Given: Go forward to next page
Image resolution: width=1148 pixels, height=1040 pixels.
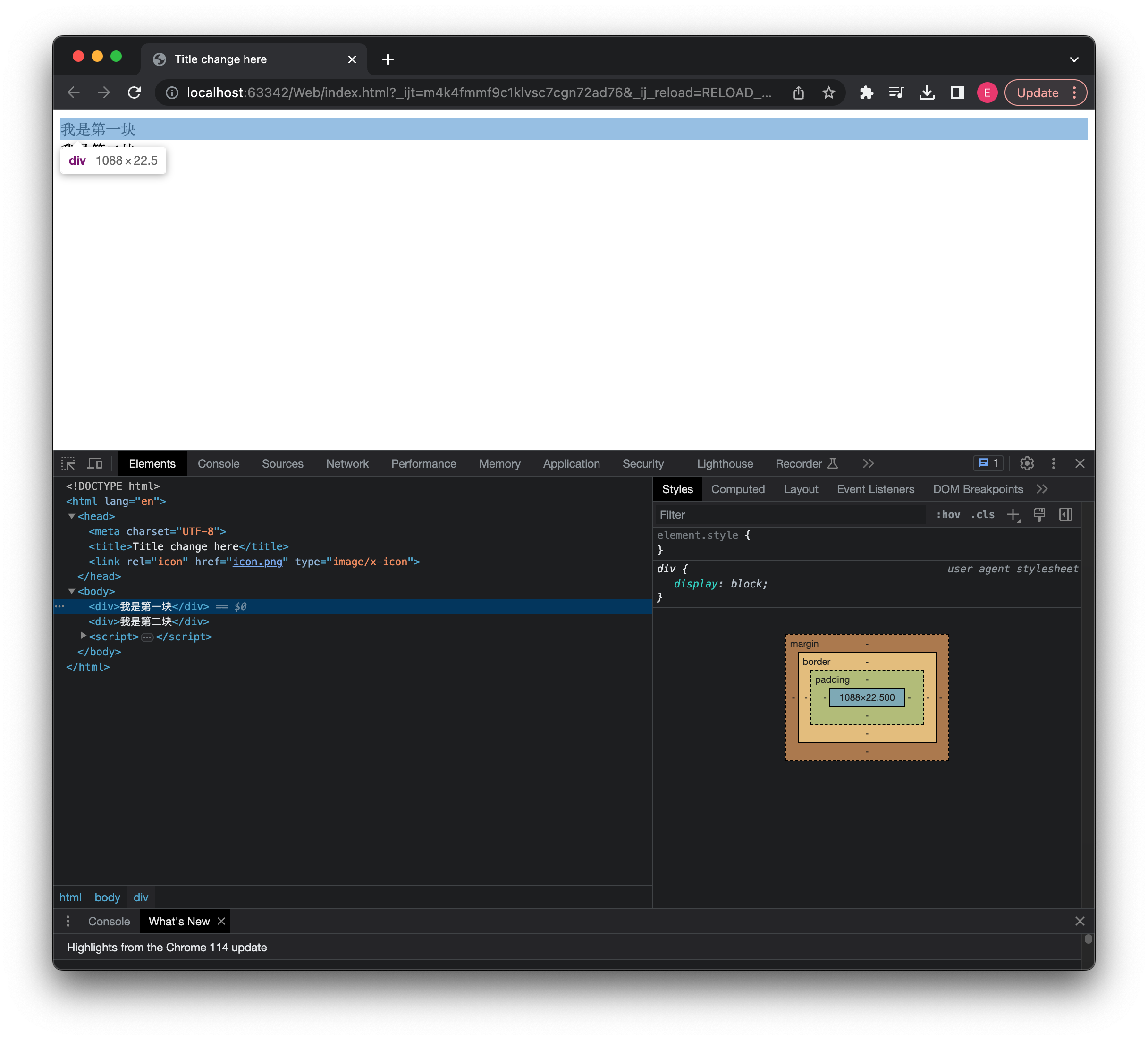Looking at the screenshot, I should 104,93.
